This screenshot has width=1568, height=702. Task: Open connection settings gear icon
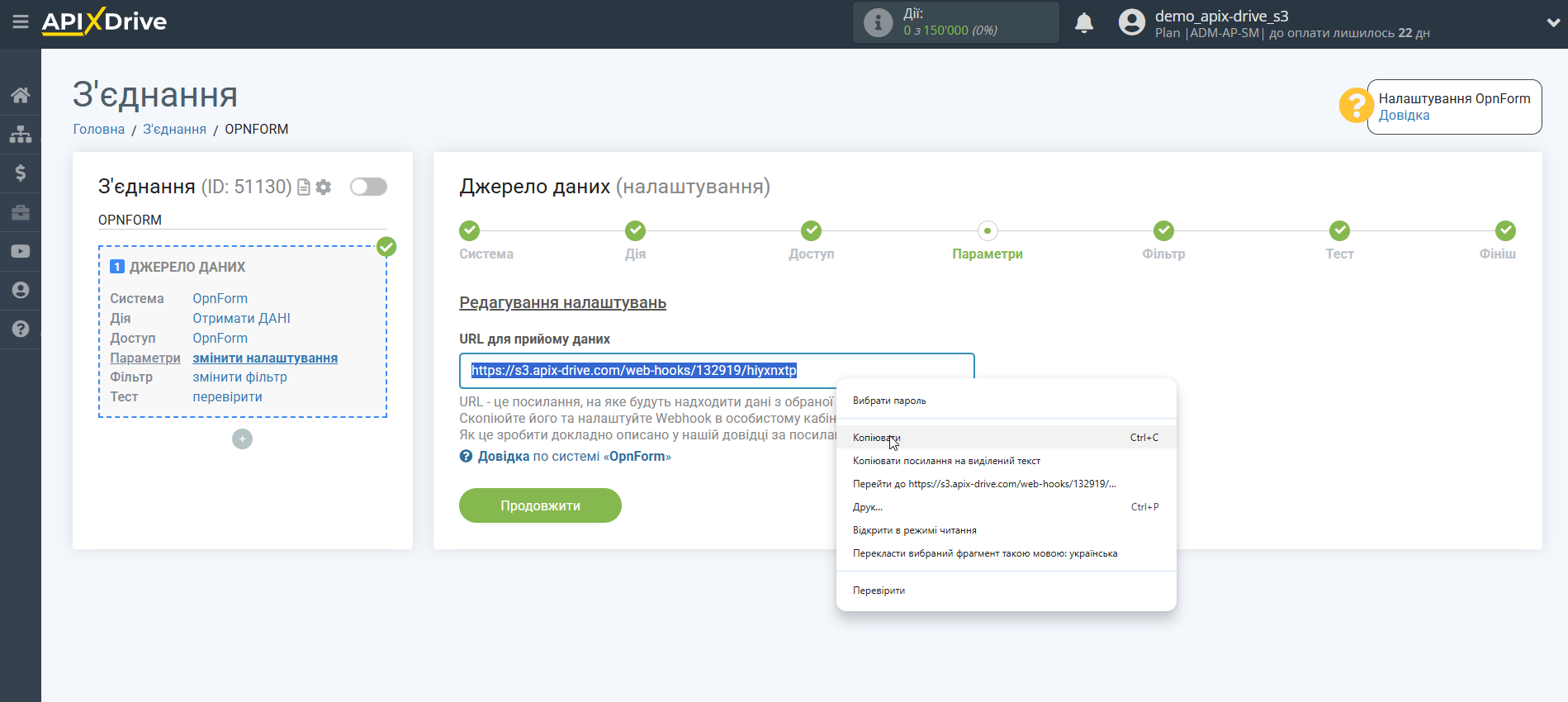pos(324,187)
